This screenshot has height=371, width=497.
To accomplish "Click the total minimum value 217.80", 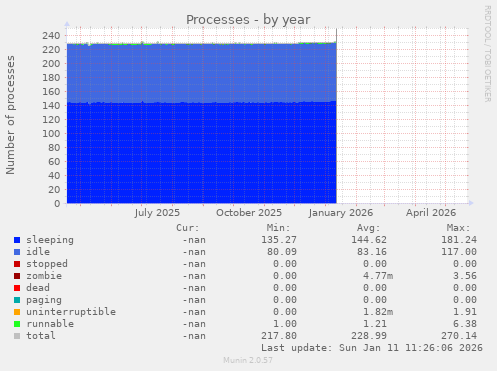I will pyautogui.click(x=279, y=336).
